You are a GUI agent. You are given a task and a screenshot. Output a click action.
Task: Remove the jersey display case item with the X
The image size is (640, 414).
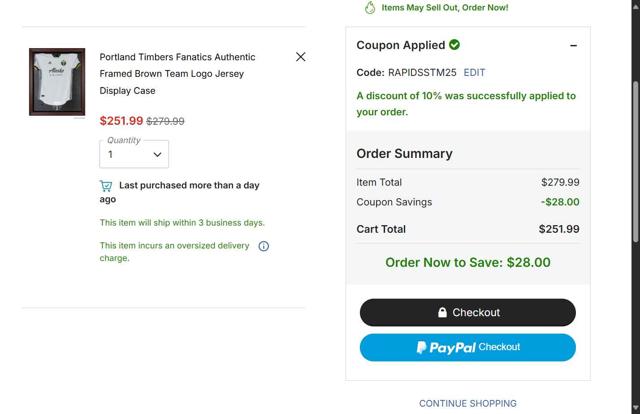(300, 57)
